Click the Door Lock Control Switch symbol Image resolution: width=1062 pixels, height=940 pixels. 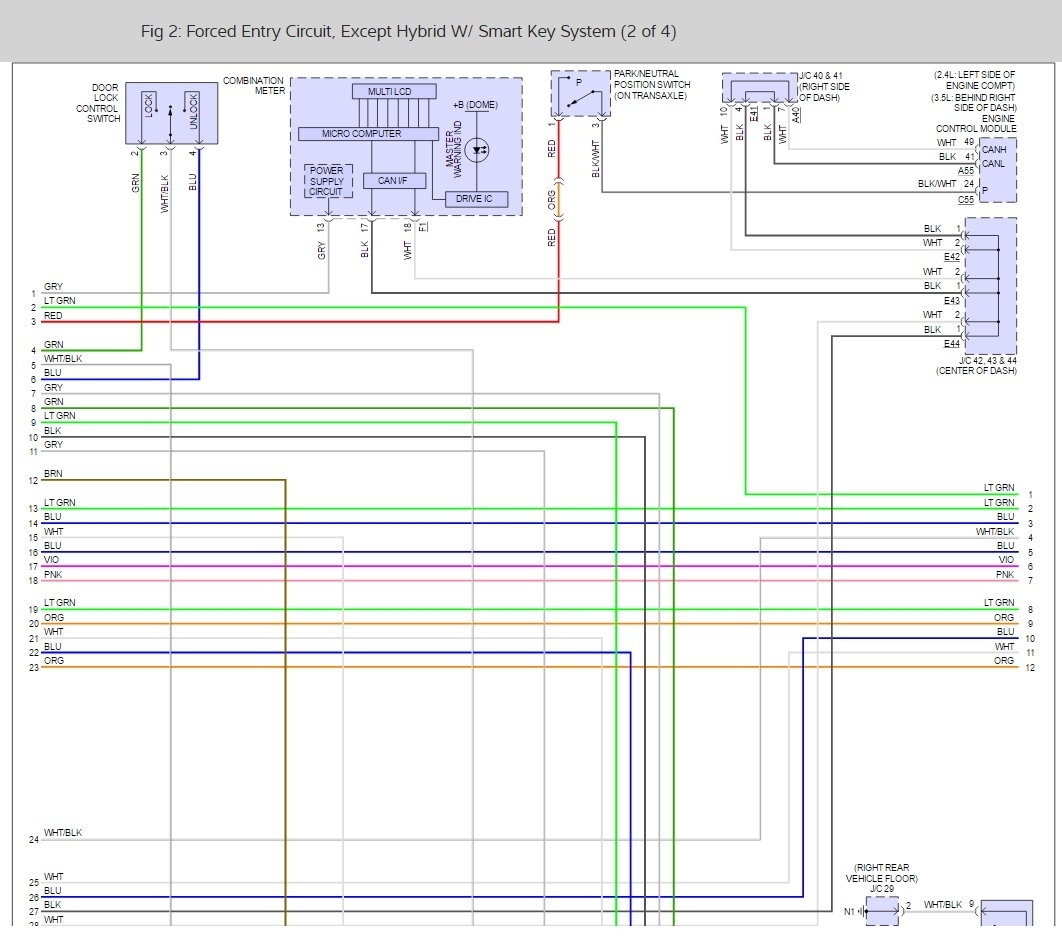[x=171, y=113]
